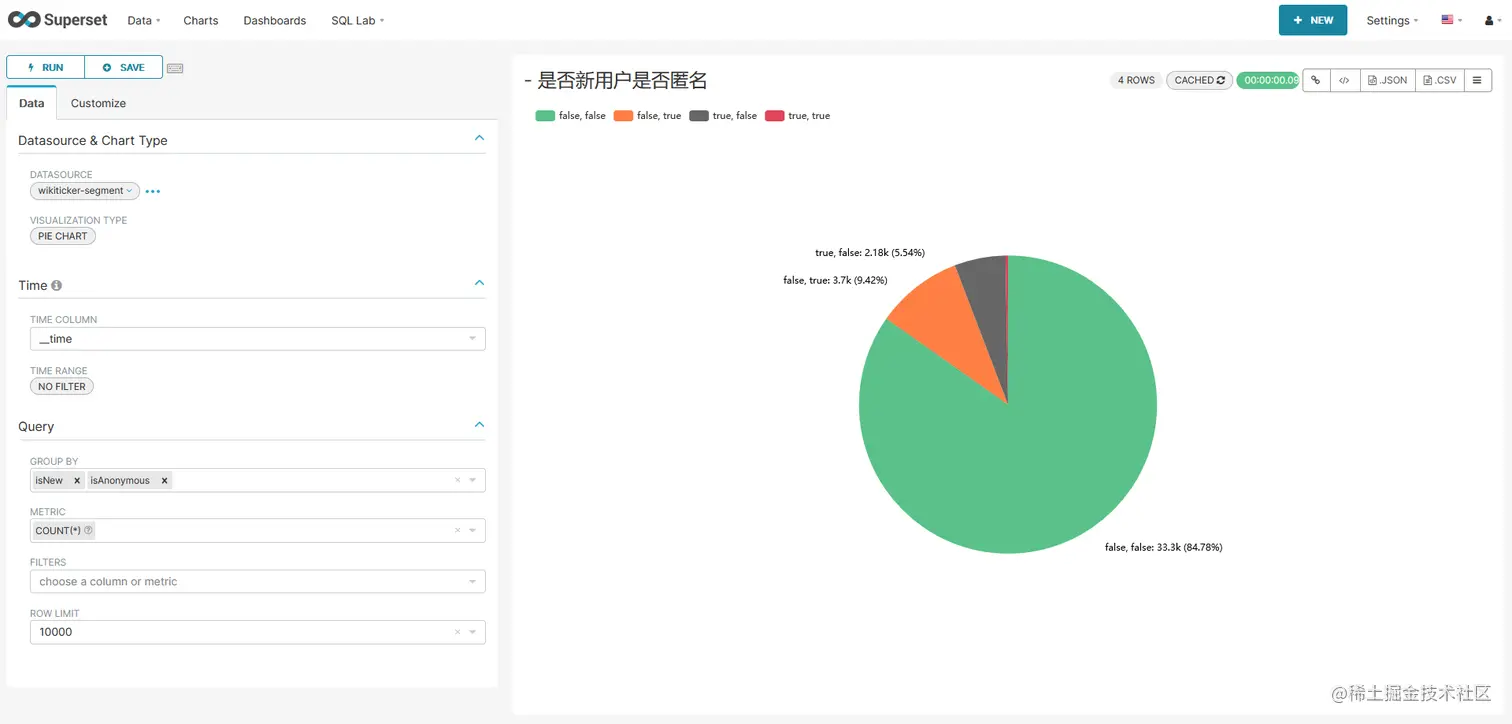
Task: Show the Time section info icon
Action: click(x=57, y=285)
